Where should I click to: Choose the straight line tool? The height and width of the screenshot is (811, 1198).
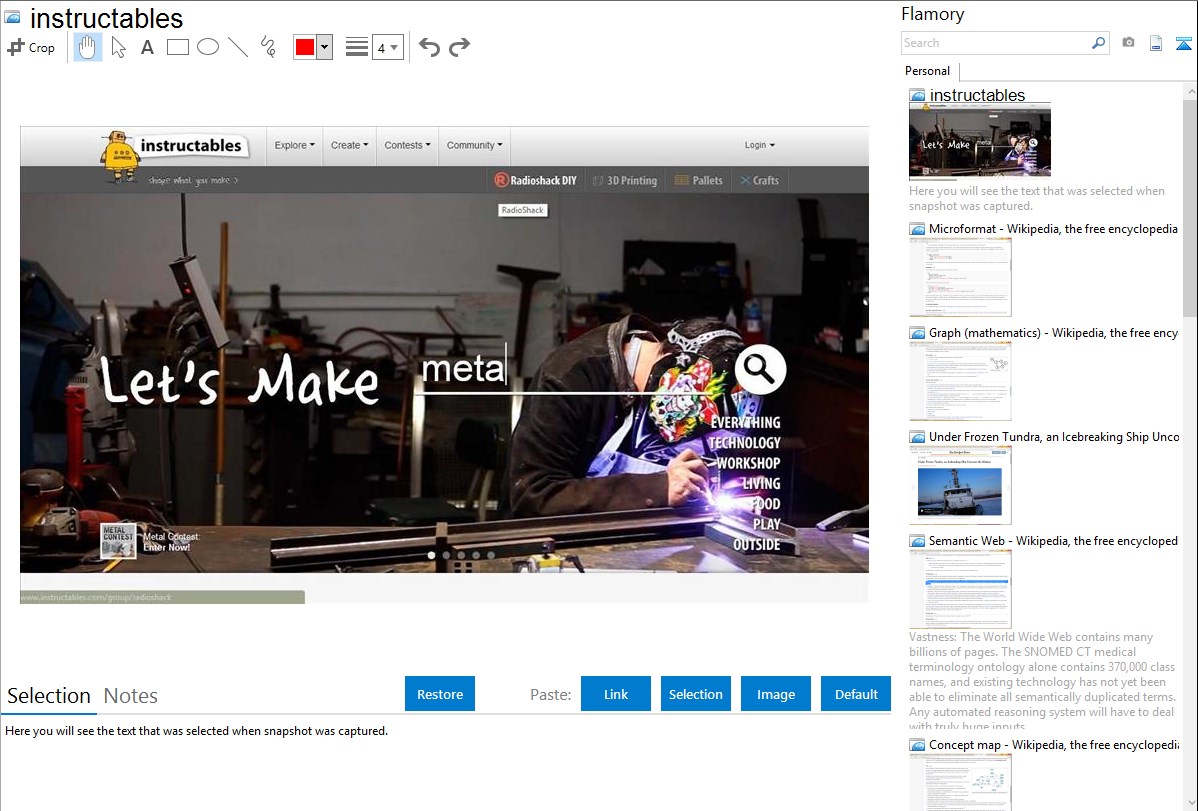coord(237,47)
